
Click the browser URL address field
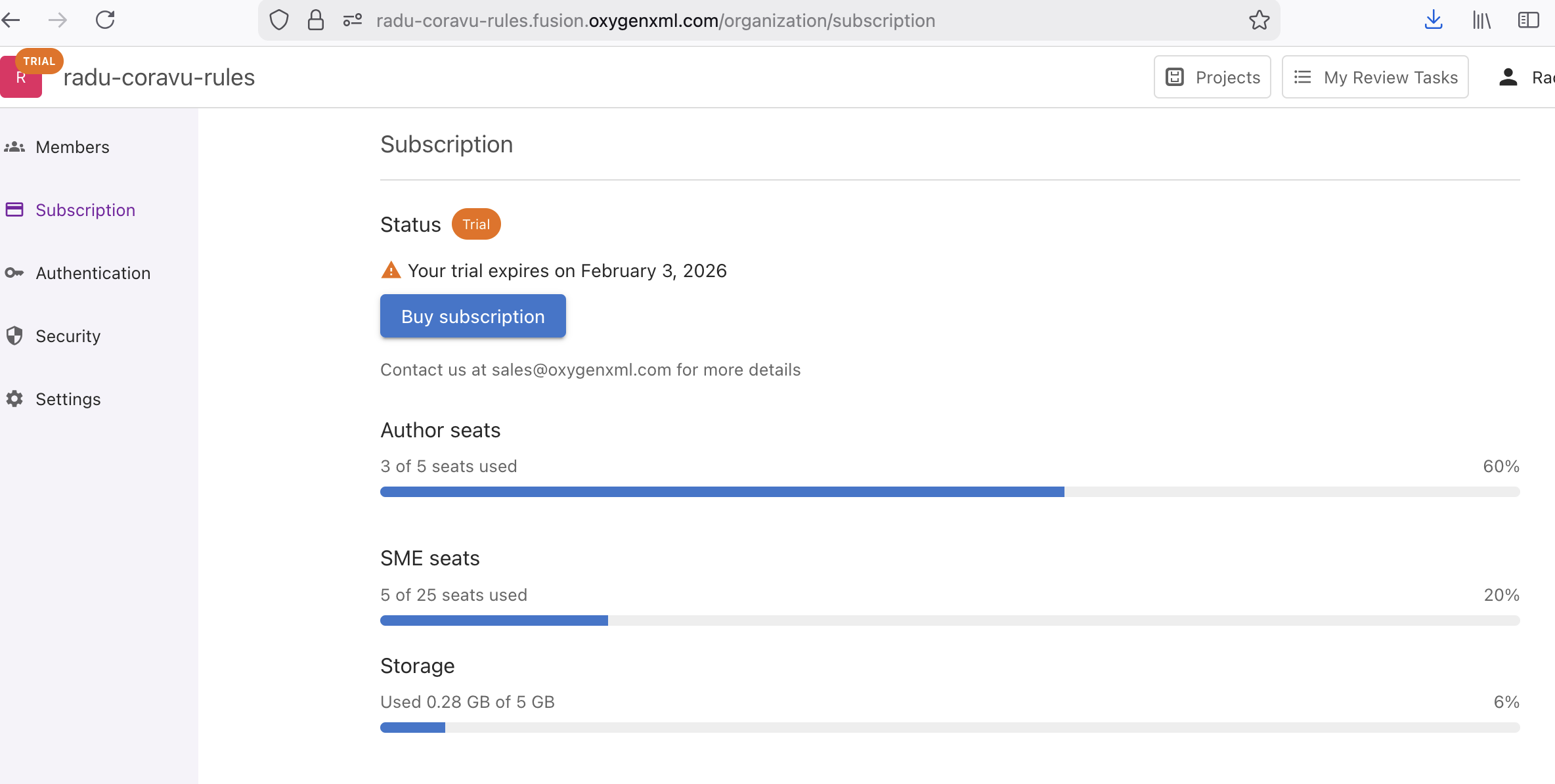(x=657, y=20)
